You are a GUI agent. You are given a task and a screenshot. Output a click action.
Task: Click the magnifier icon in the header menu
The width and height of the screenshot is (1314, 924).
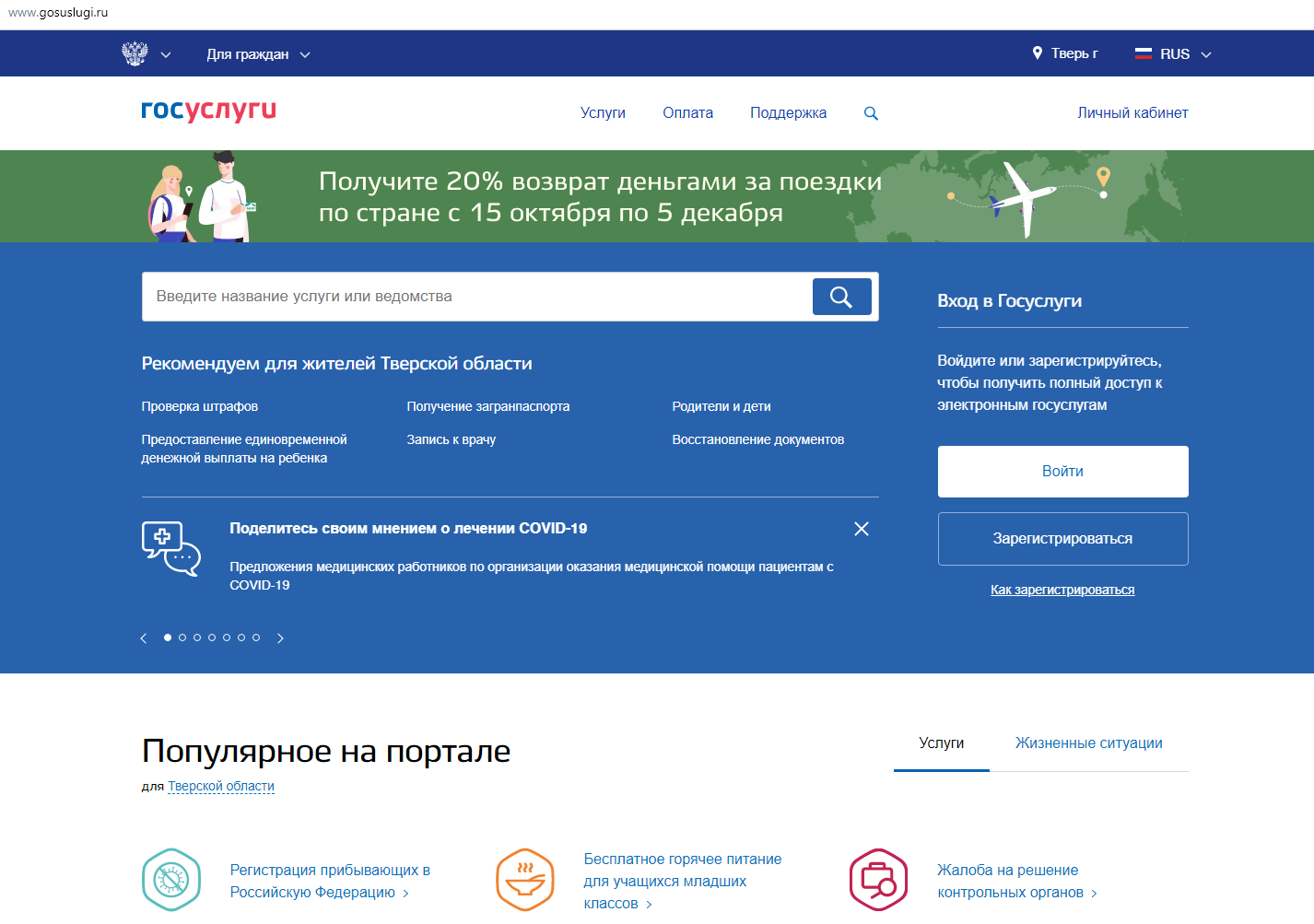point(871,113)
